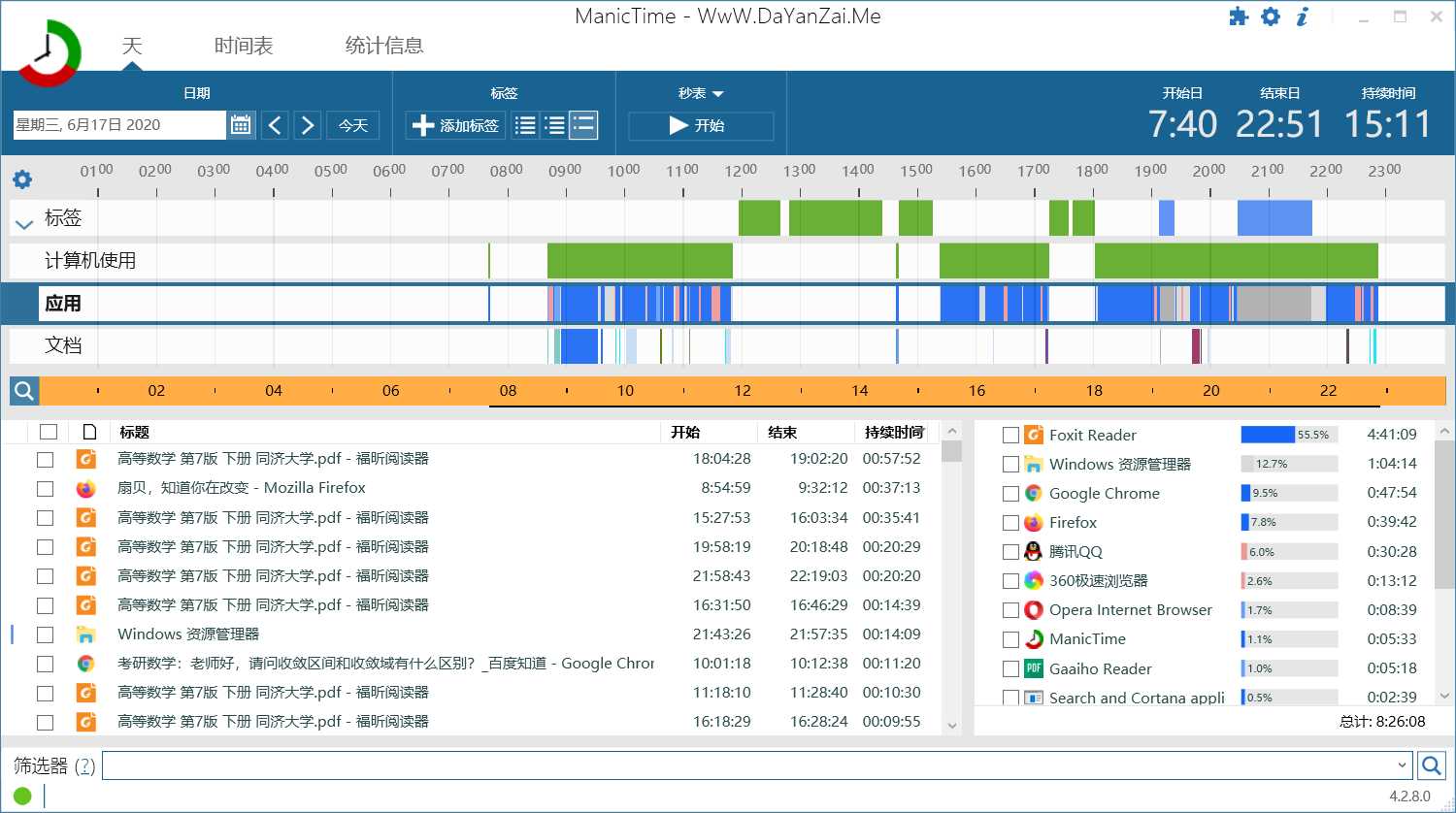Open the filter box dropdown arrow
The width and height of the screenshot is (1456, 813).
[1402, 765]
